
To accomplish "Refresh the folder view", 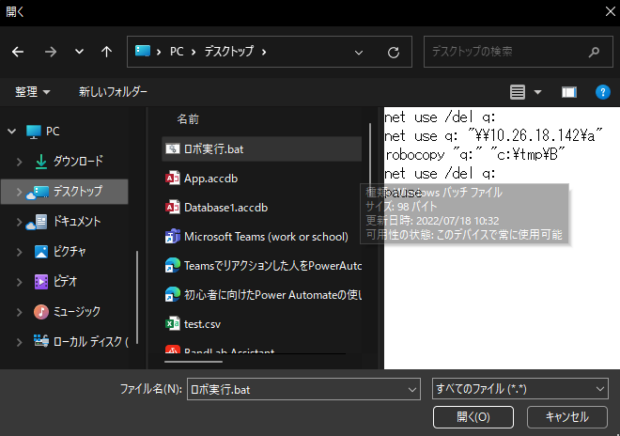I will tap(393, 52).
